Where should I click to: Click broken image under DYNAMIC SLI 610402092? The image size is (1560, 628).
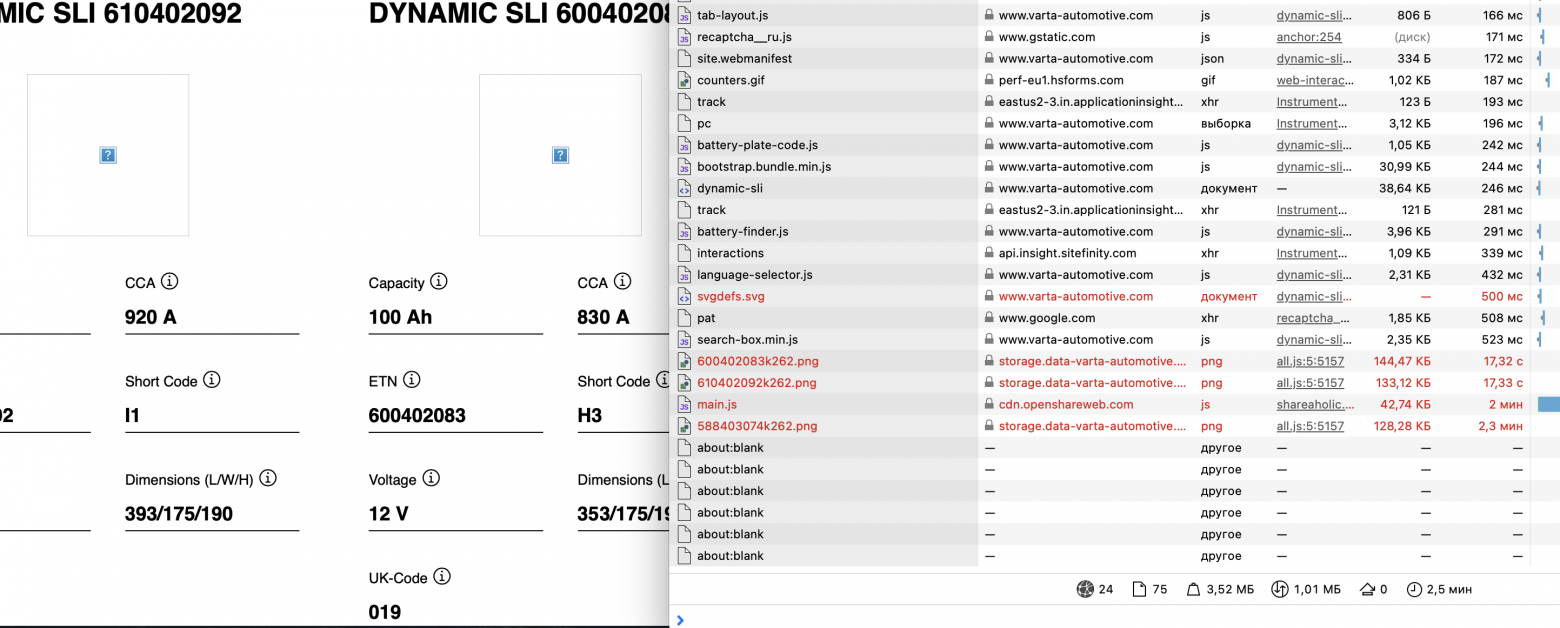[x=108, y=155]
